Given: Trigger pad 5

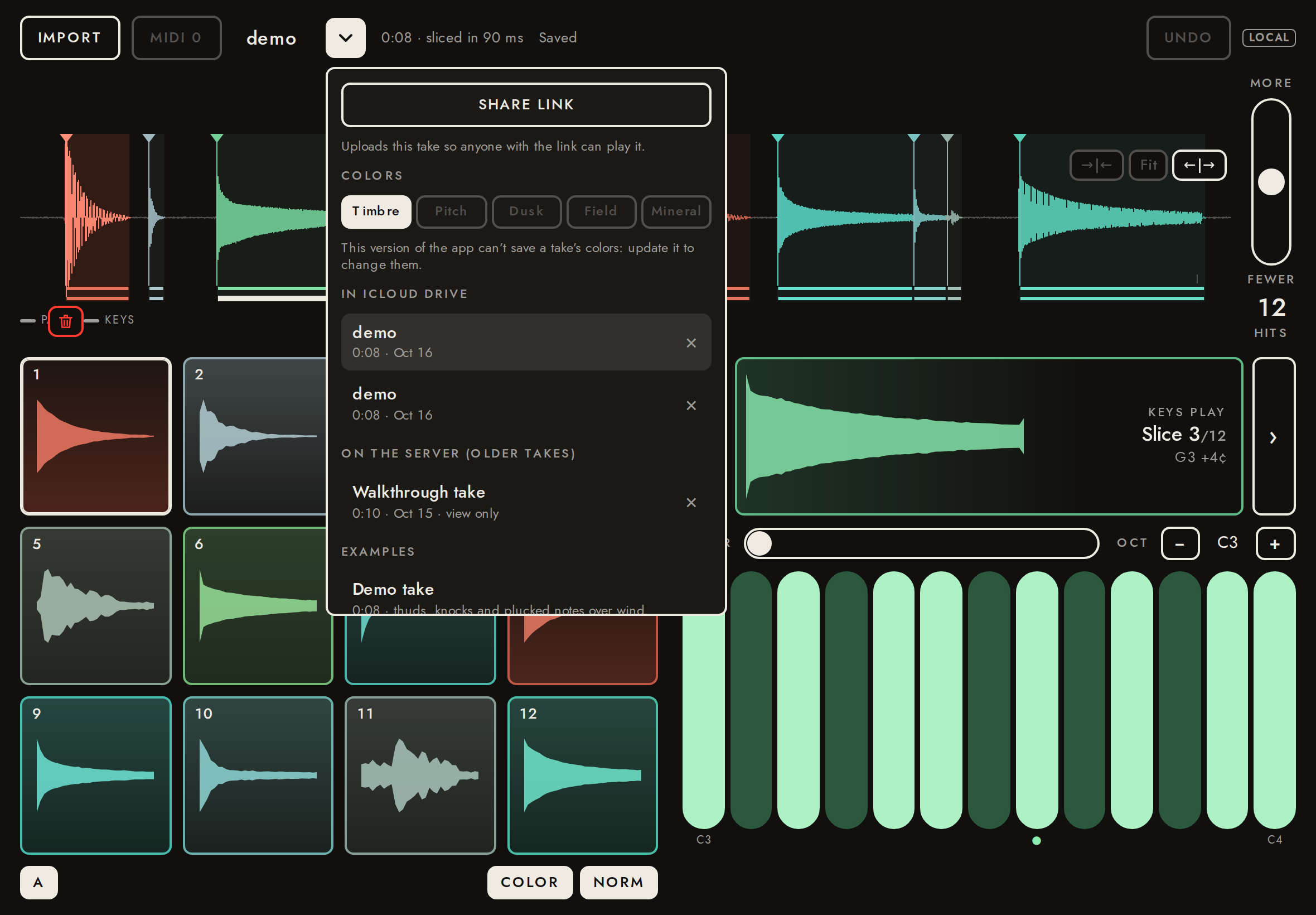Looking at the screenshot, I should point(96,605).
